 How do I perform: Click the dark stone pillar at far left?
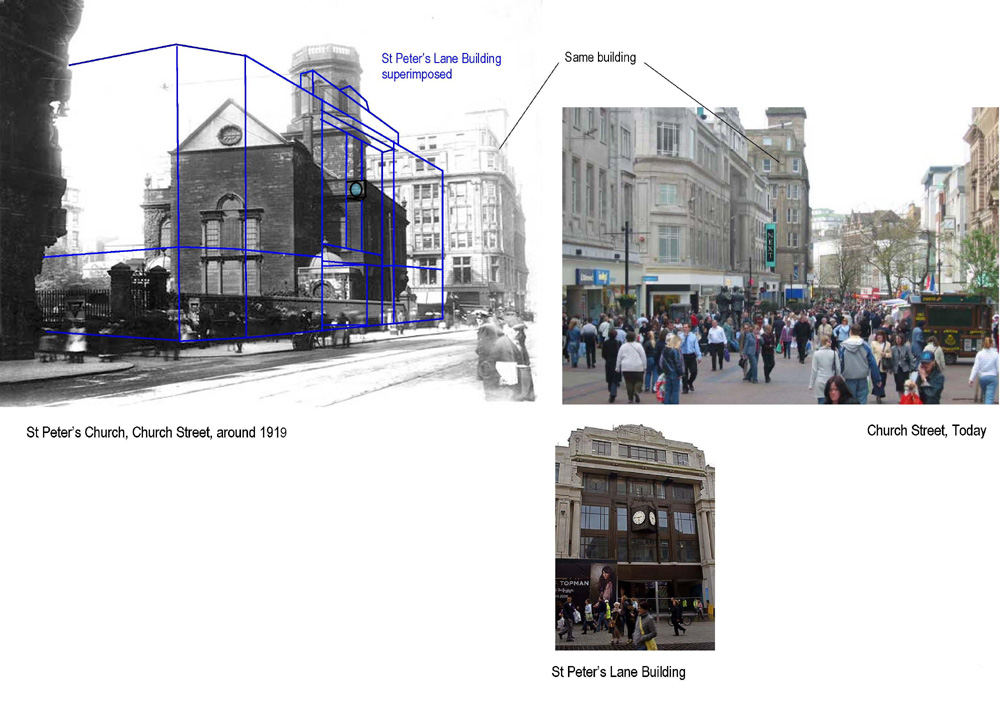click(x=30, y=180)
